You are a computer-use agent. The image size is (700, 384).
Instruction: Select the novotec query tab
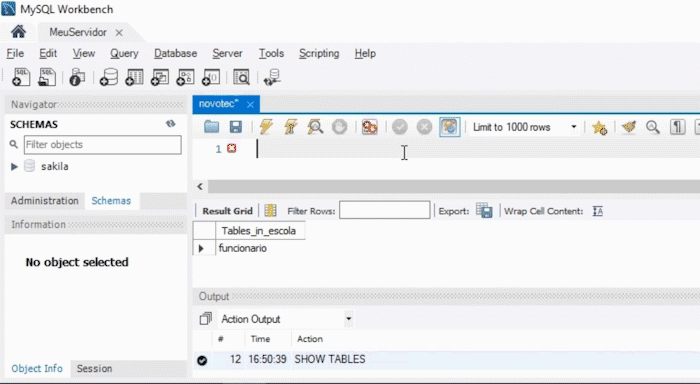tap(219, 104)
